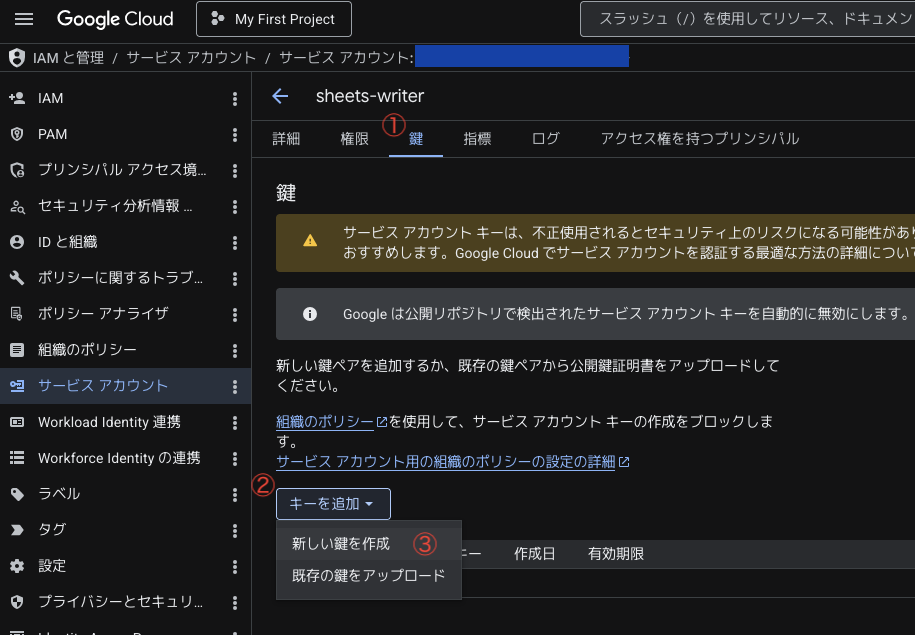Open three-dot menu next to IAM
This screenshot has height=635, width=915.
(235, 99)
